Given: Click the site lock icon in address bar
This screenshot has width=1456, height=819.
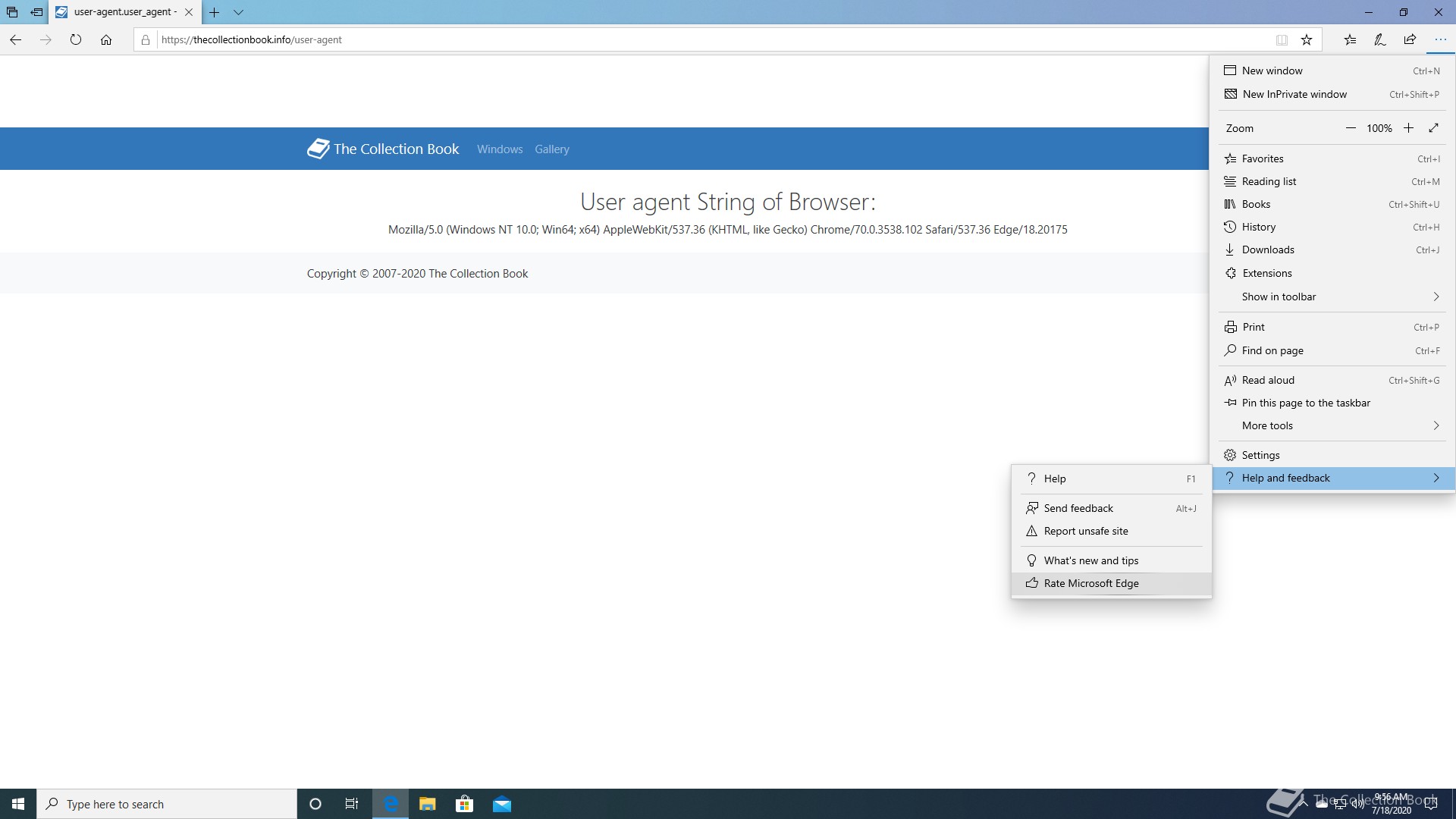Looking at the screenshot, I should (x=146, y=39).
